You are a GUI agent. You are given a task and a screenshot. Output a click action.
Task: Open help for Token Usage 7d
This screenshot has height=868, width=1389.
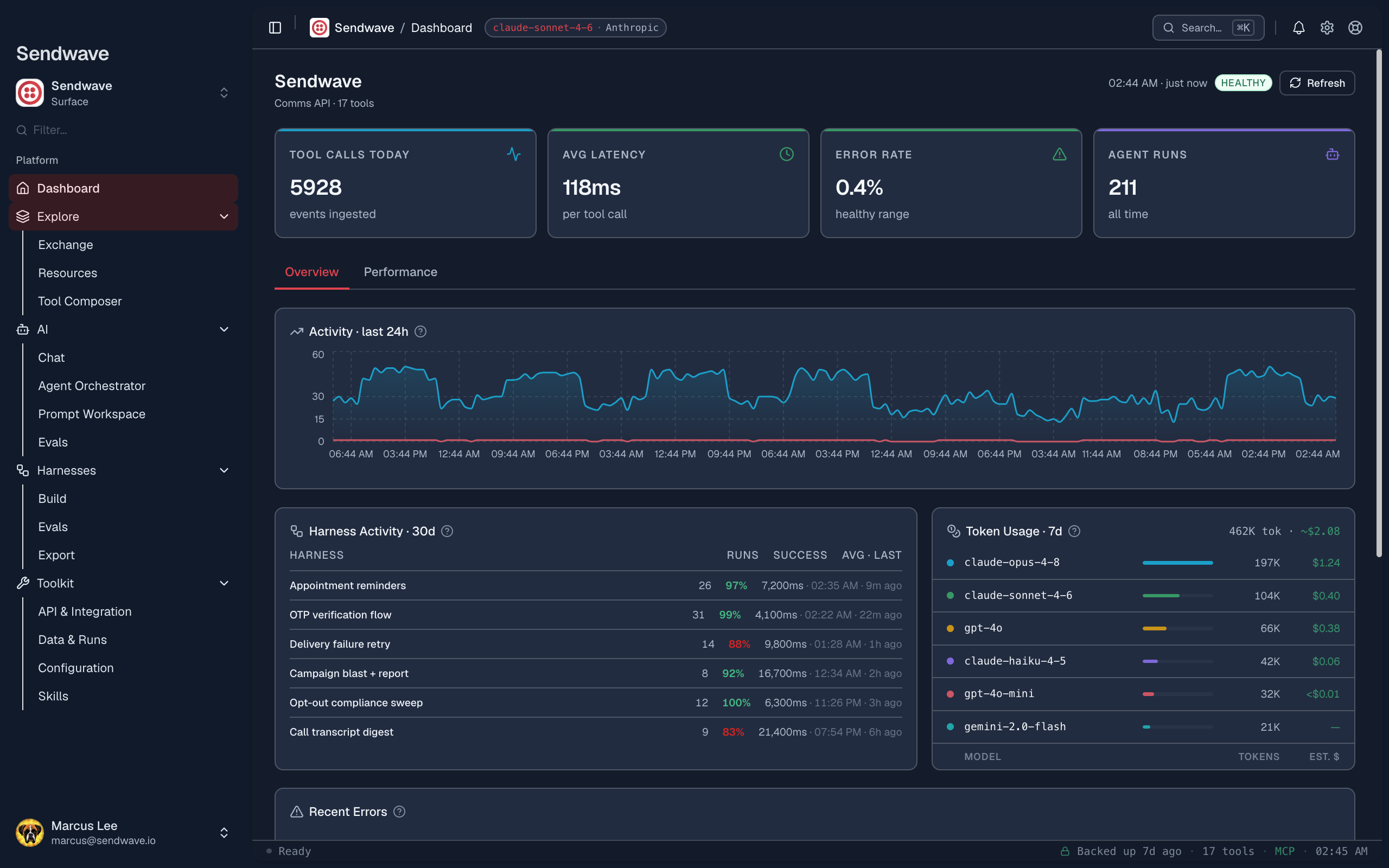pyautogui.click(x=1074, y=532)
